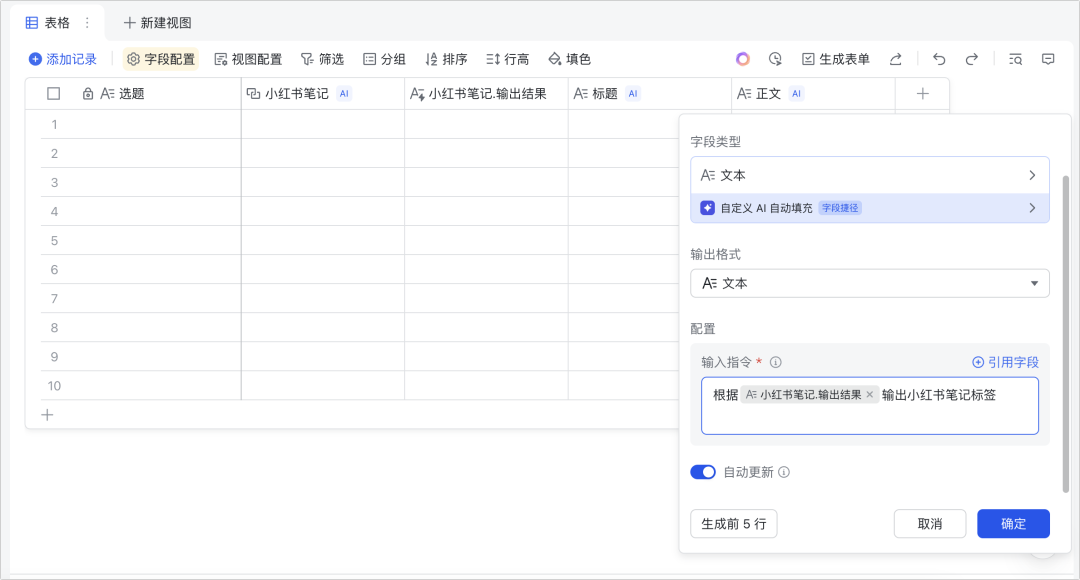Image resolution: width=1080 pixels, height=580 pixels.
Task: Open the 筛选 filter tool
Action: pyautogui.click(x=322, y=59)
